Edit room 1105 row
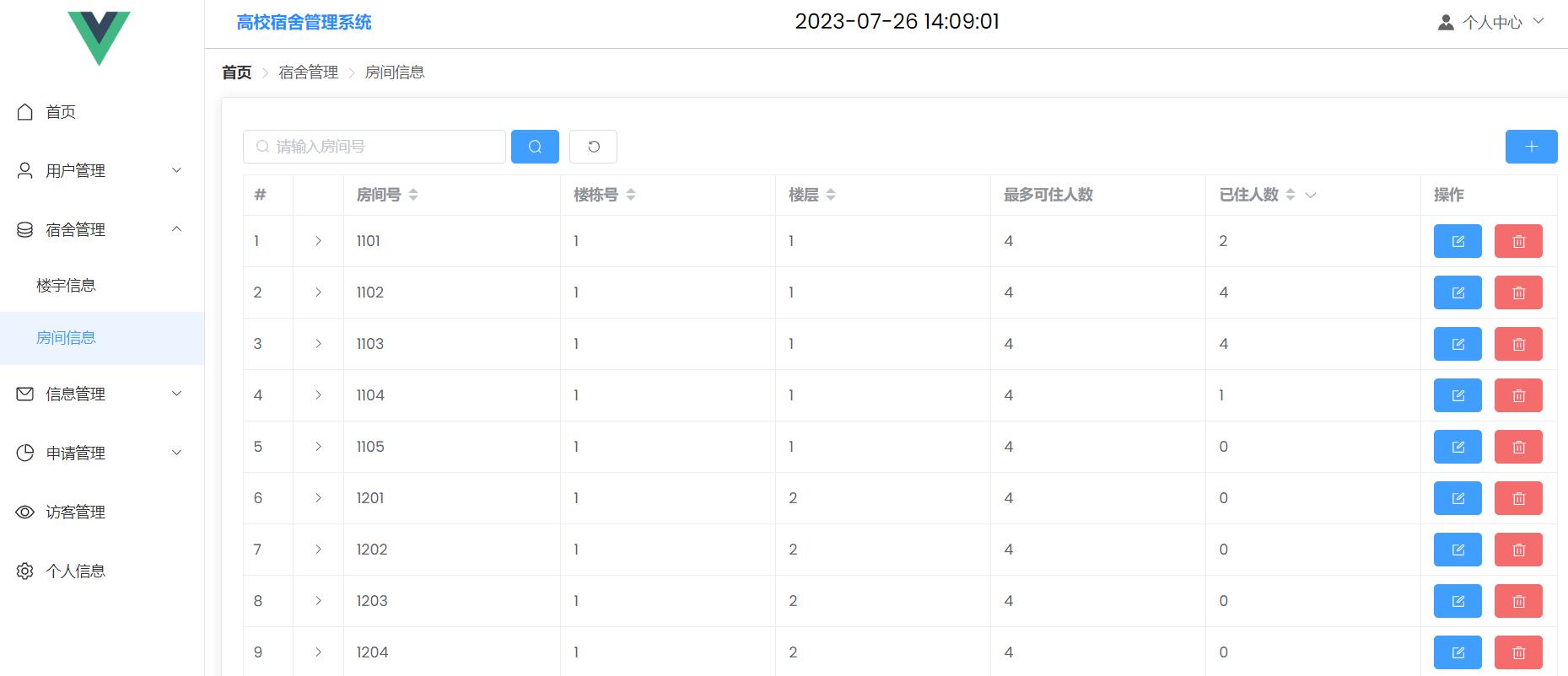Screen dimensions: 1568x676 coord(1458,447)
